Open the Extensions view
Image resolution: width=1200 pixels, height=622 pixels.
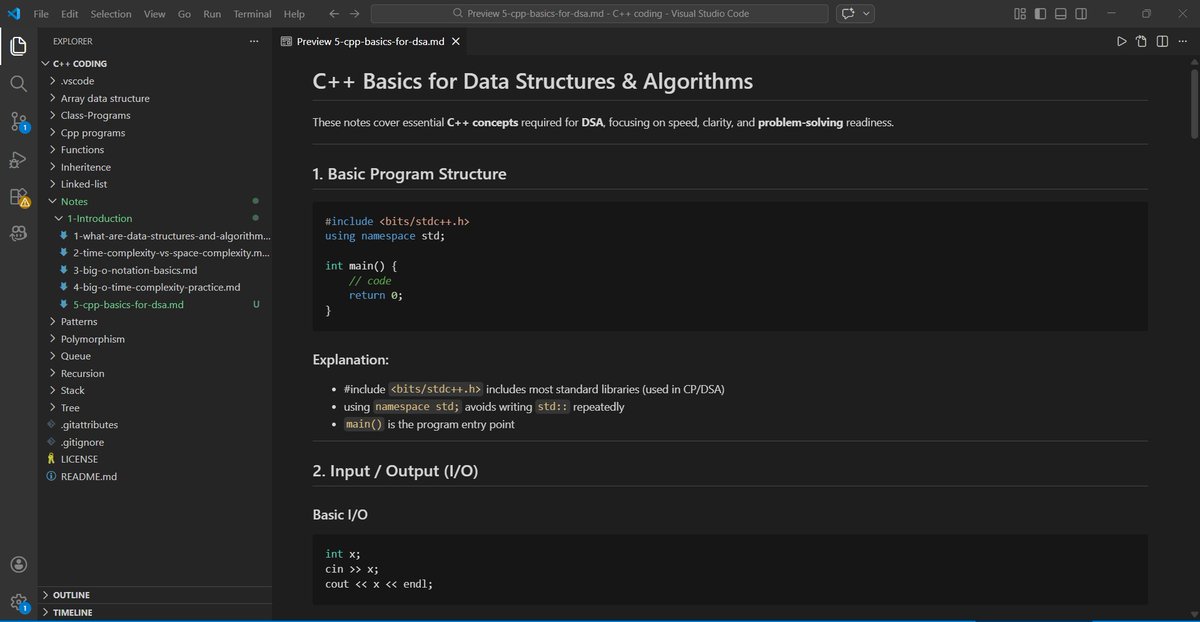tap(18, 197)
